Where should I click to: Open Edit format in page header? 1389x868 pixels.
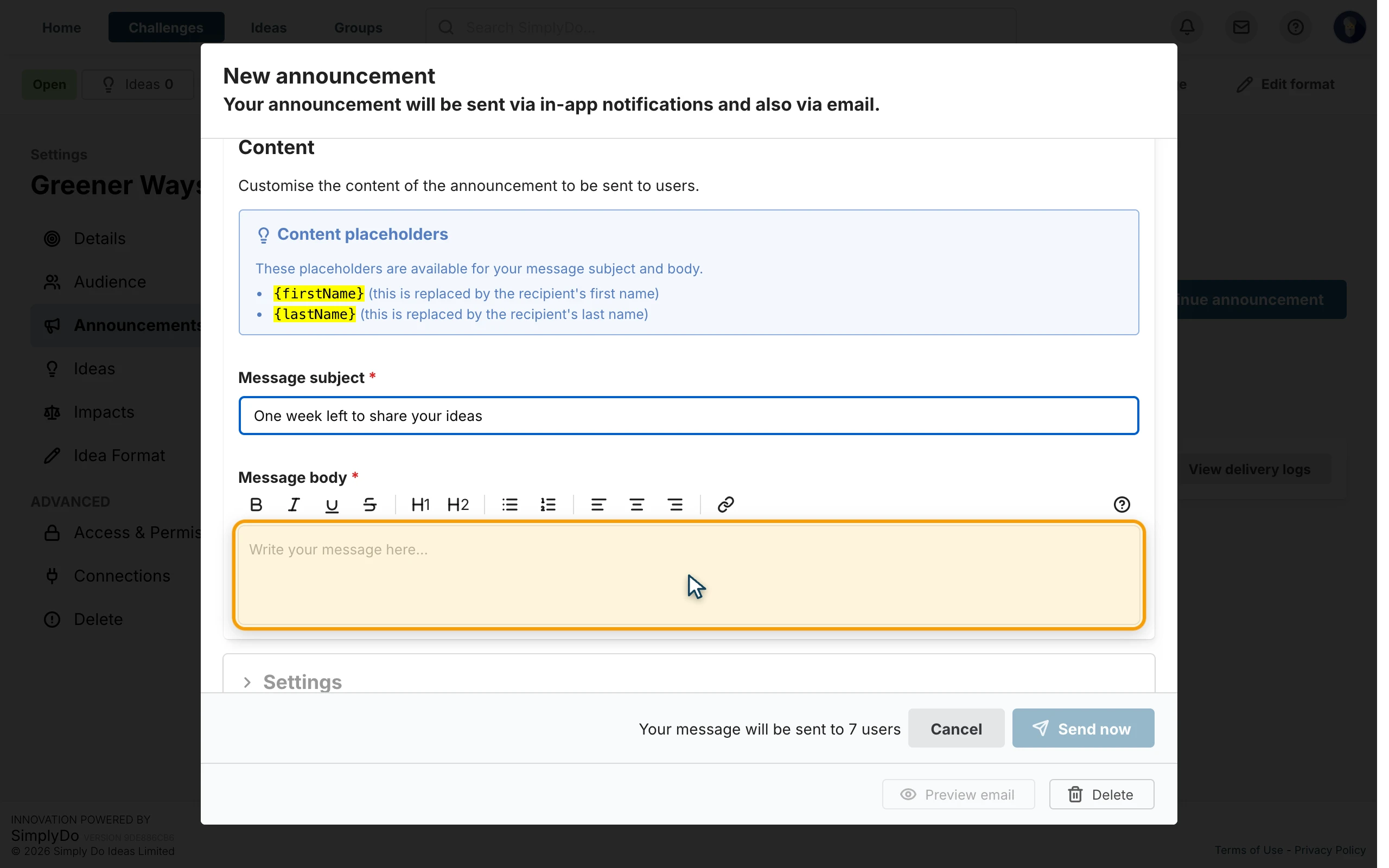point(1286,85)
